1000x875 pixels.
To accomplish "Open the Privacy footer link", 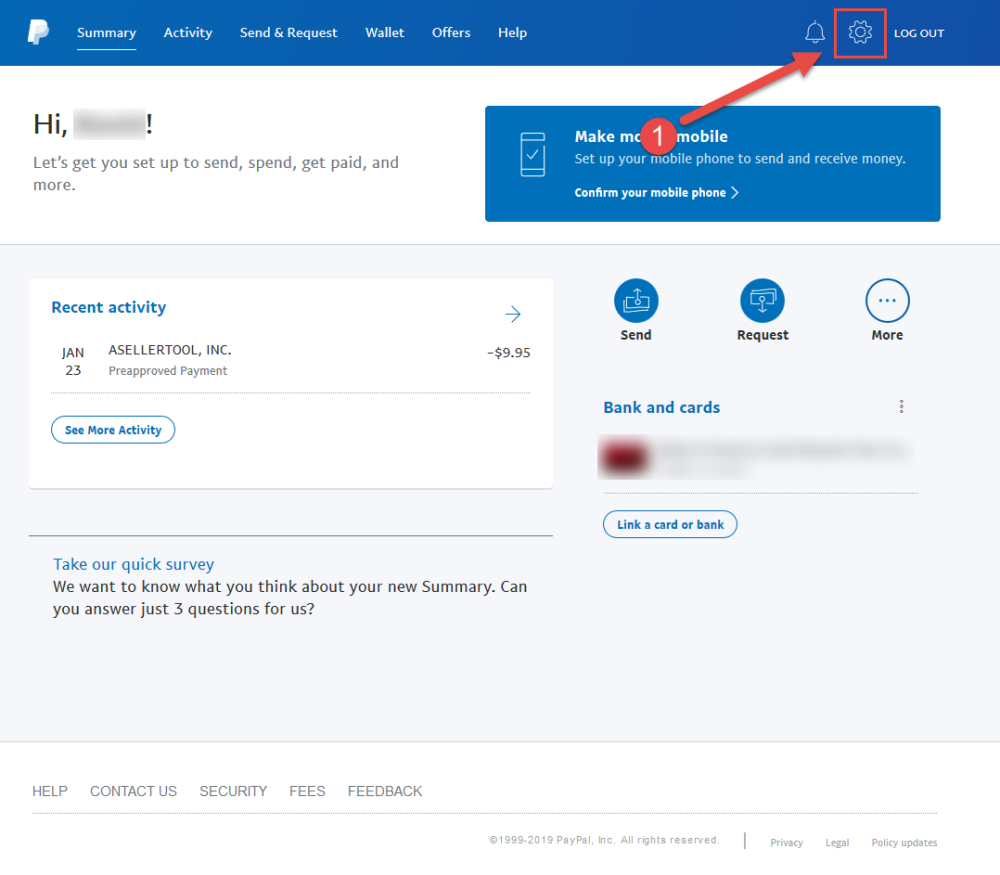I will click(x=786, y=842).
